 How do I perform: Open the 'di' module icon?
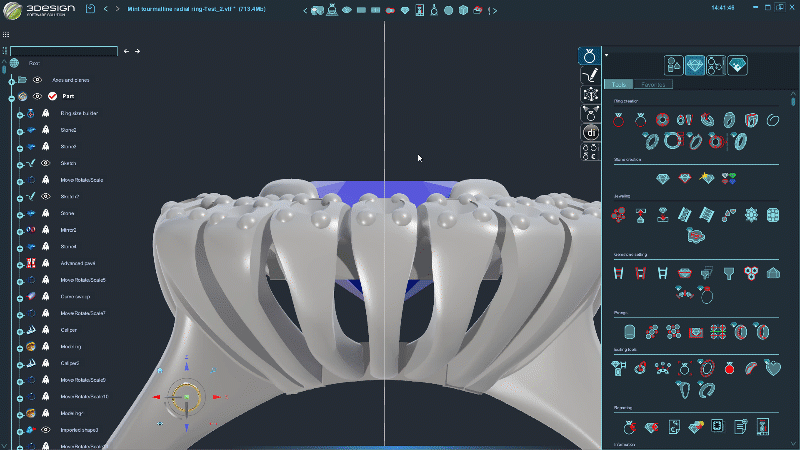click(590, 132)
